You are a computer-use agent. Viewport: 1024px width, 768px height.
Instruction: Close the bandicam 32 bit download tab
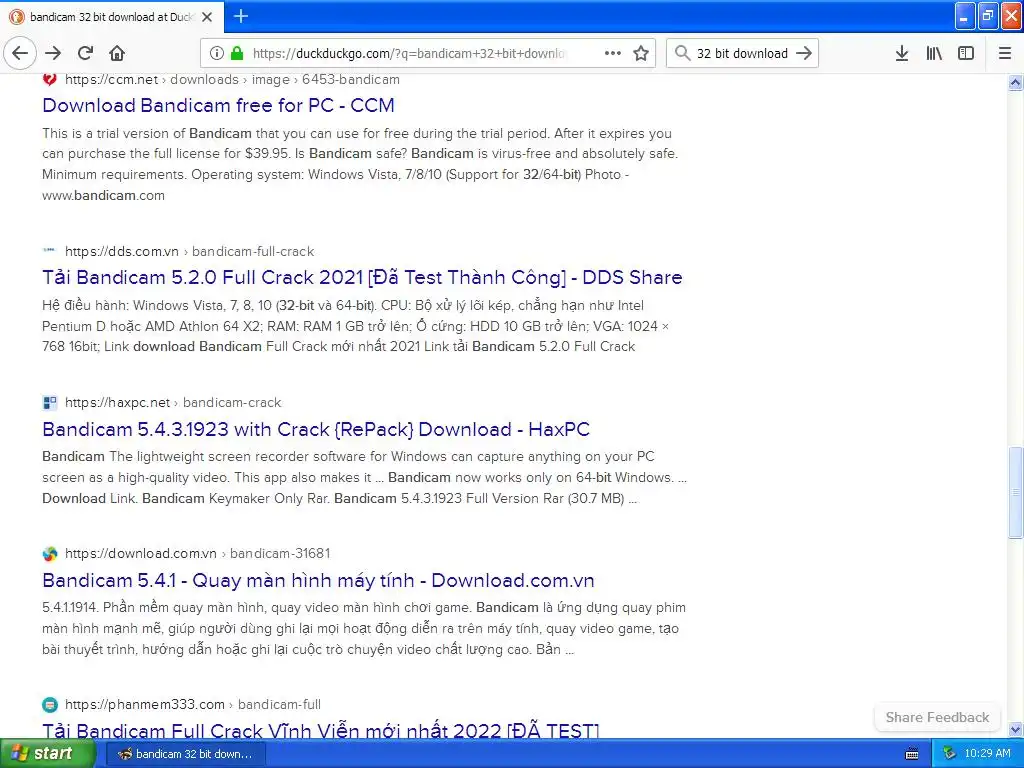(x=207, y=17)
